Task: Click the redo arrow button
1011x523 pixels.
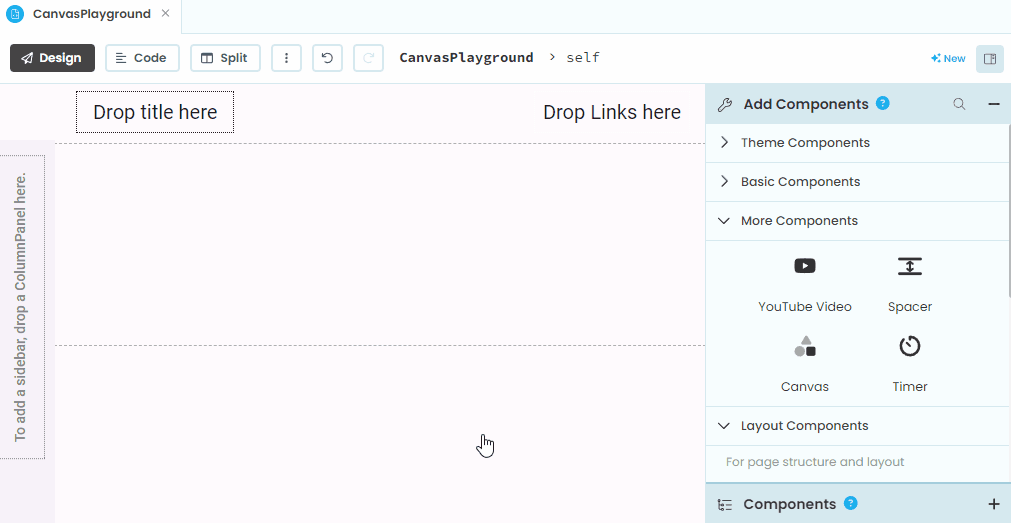Action: click(369, 58)
